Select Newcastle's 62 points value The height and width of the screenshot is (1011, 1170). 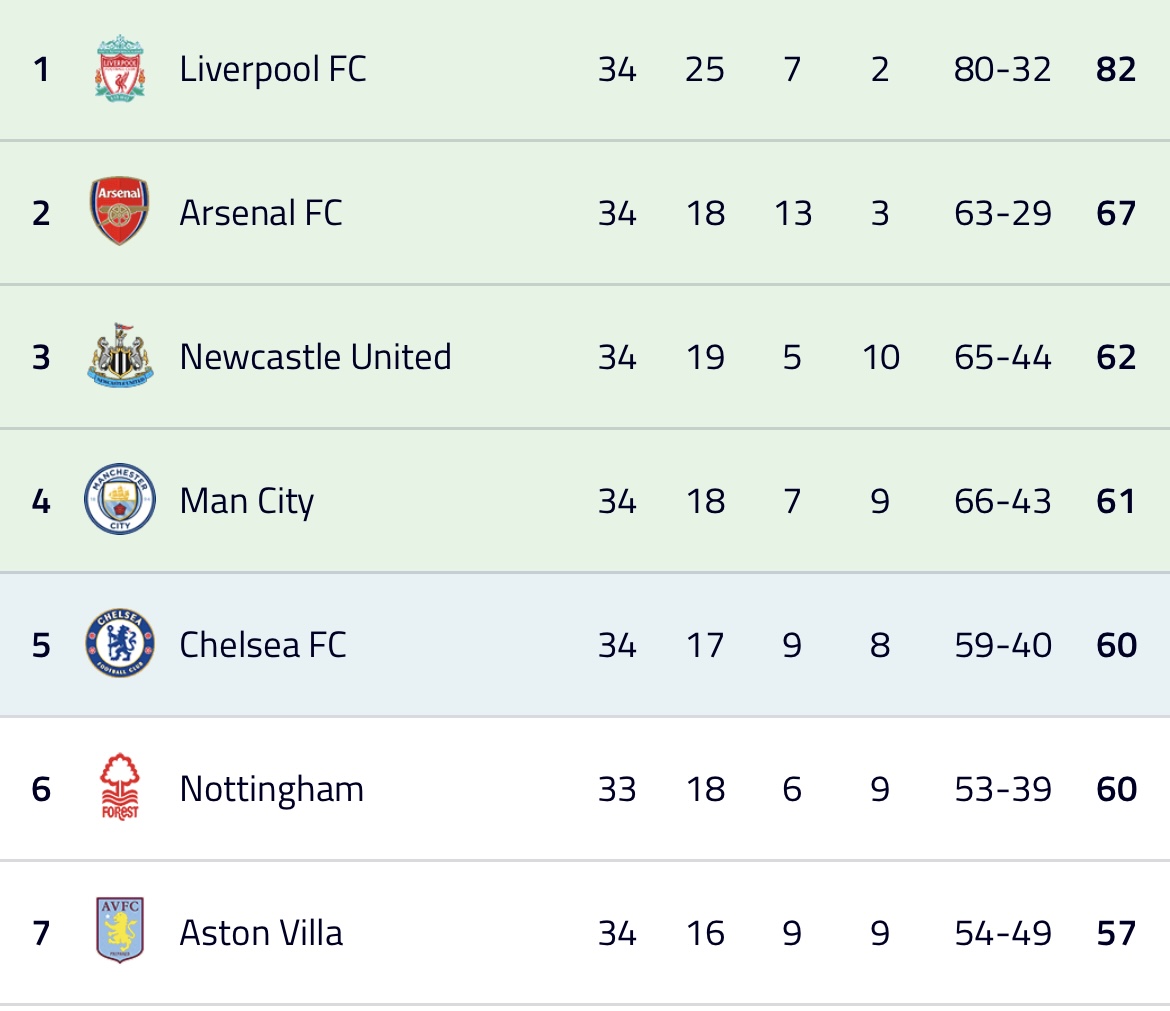coord(1116,357)
